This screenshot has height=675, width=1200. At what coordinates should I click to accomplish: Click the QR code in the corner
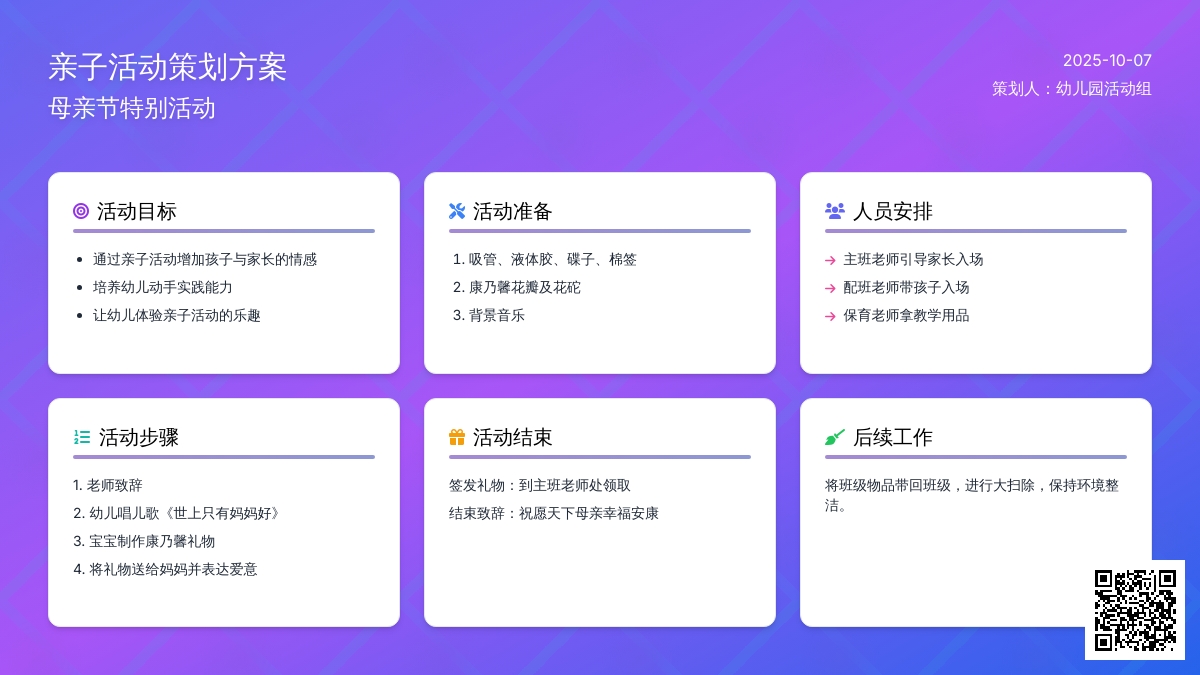(1134, 610)
